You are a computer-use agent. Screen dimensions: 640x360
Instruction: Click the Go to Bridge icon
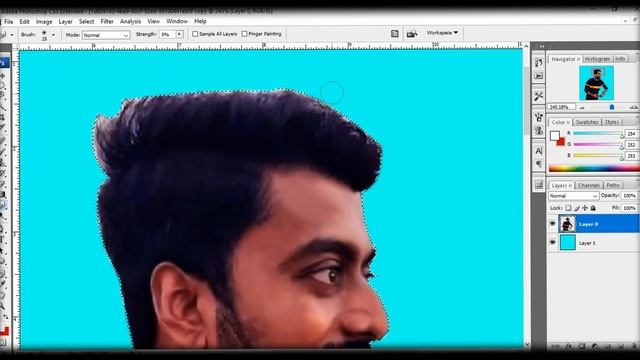(412, 34)
